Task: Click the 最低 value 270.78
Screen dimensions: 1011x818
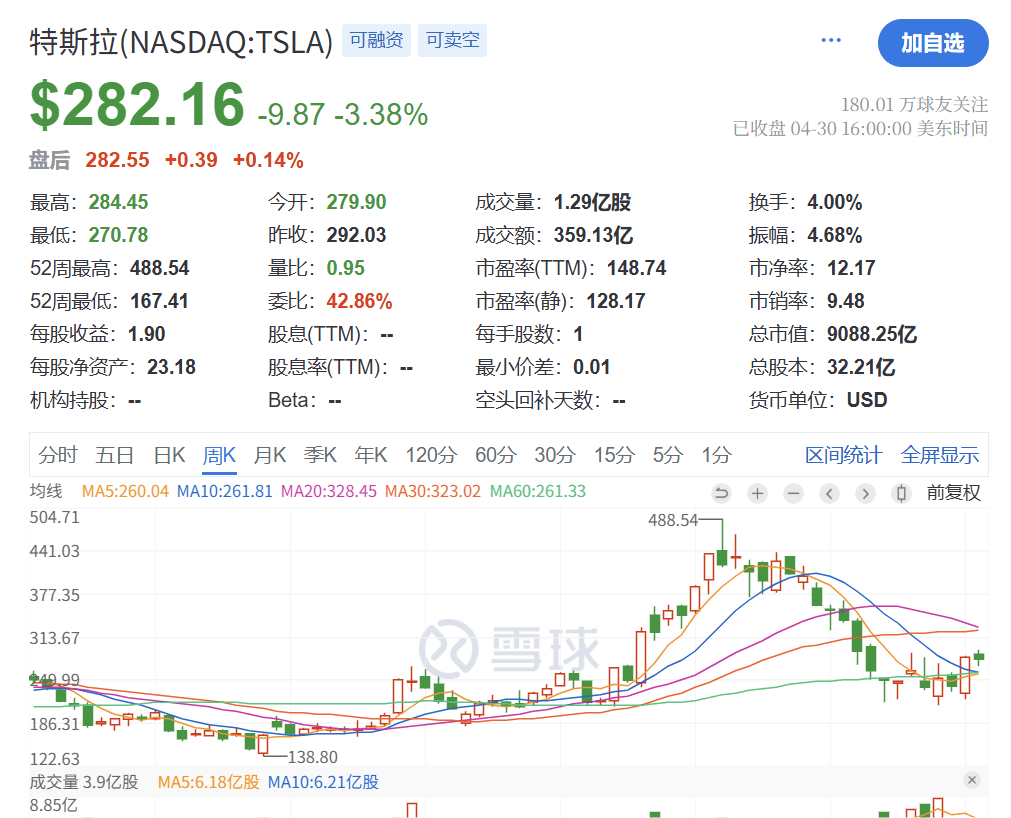Action: click(118, 235)
